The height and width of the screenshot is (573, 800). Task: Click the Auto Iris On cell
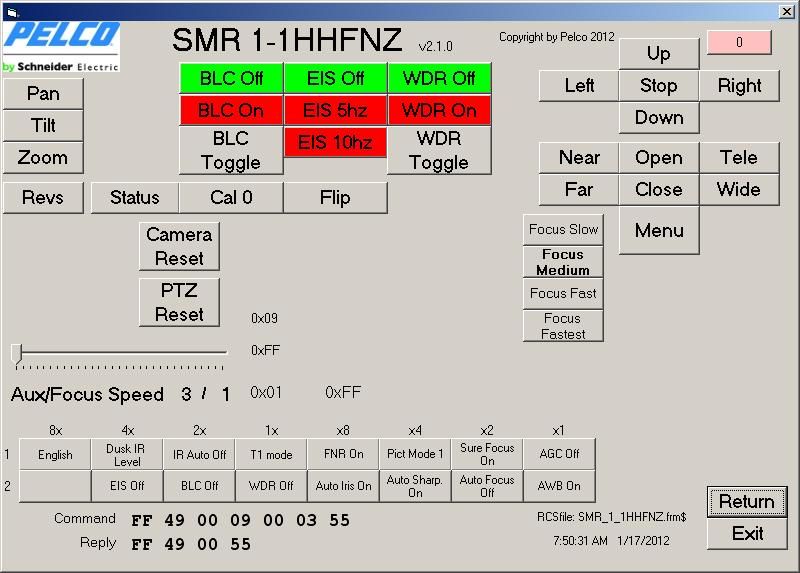pos(343,486)
